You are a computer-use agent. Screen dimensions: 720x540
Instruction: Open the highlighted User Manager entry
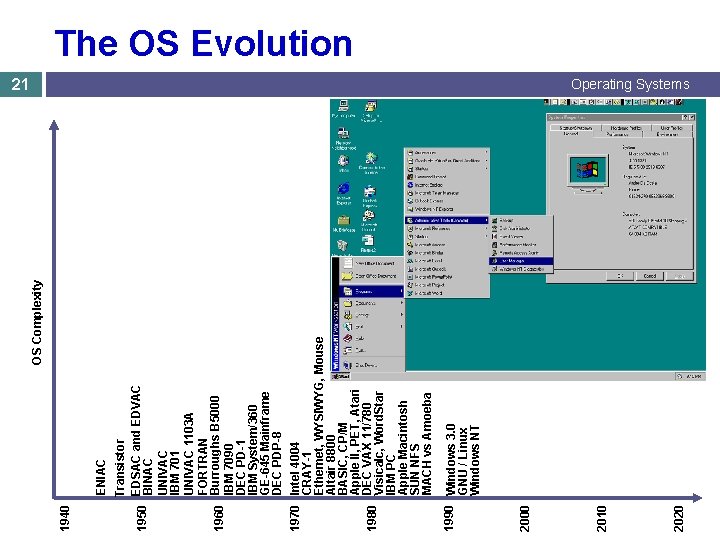click(521, 261)
